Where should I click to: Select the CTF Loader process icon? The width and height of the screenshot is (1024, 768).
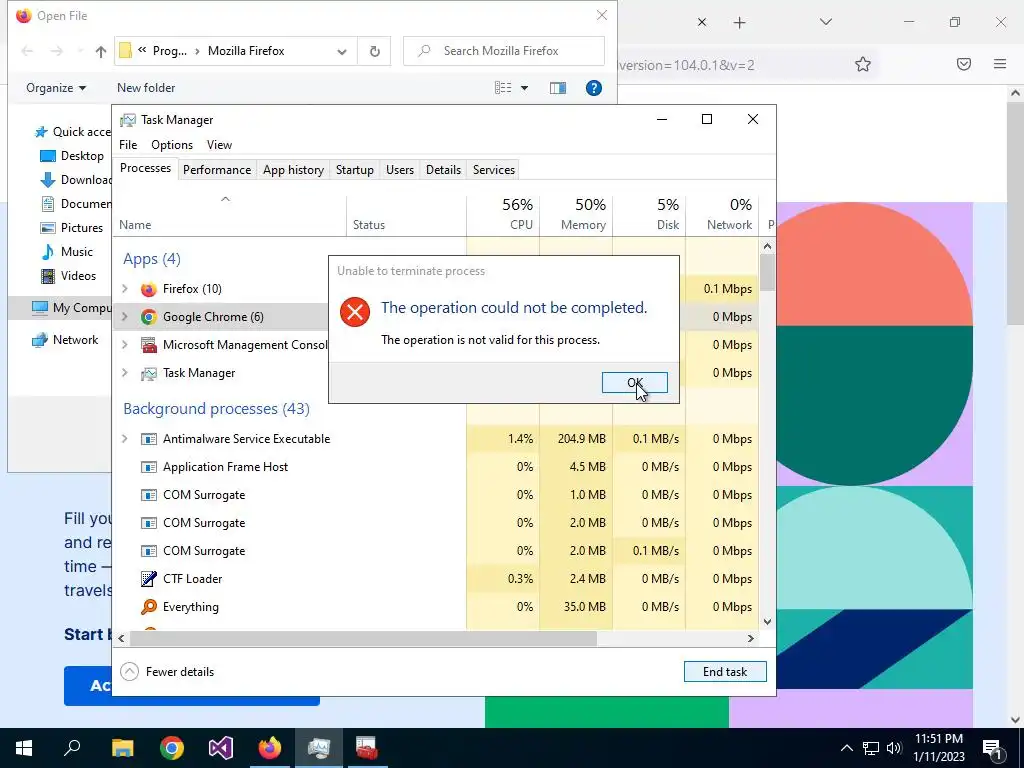point(149,579)
